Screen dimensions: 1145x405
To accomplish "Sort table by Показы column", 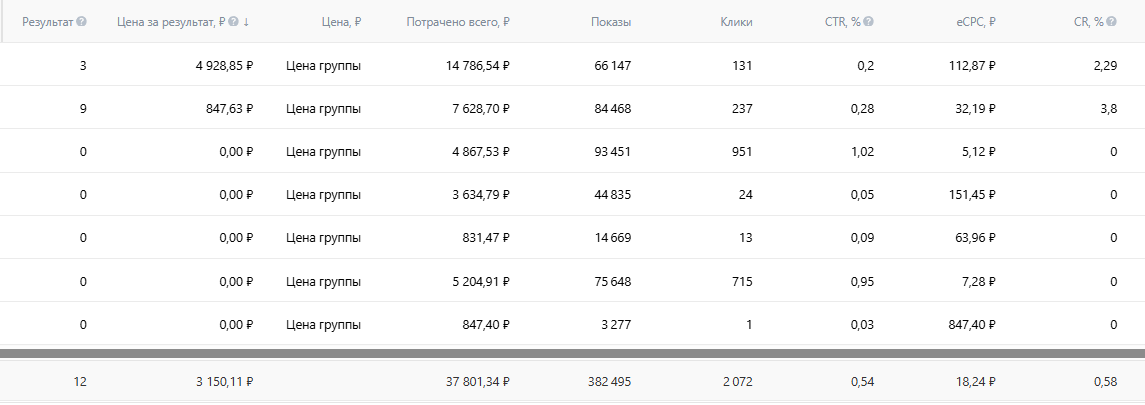I will click(611, 21).
